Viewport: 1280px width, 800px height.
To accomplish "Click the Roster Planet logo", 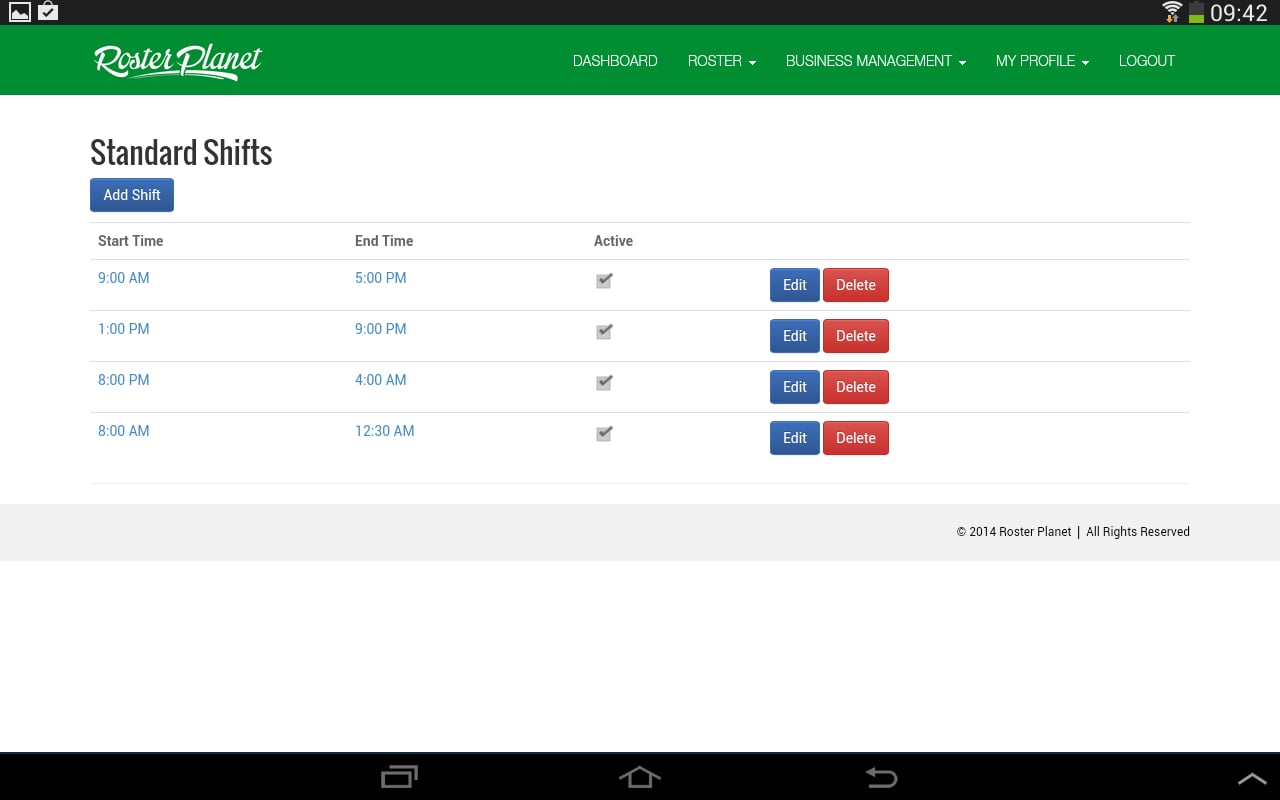I will 178,61.
